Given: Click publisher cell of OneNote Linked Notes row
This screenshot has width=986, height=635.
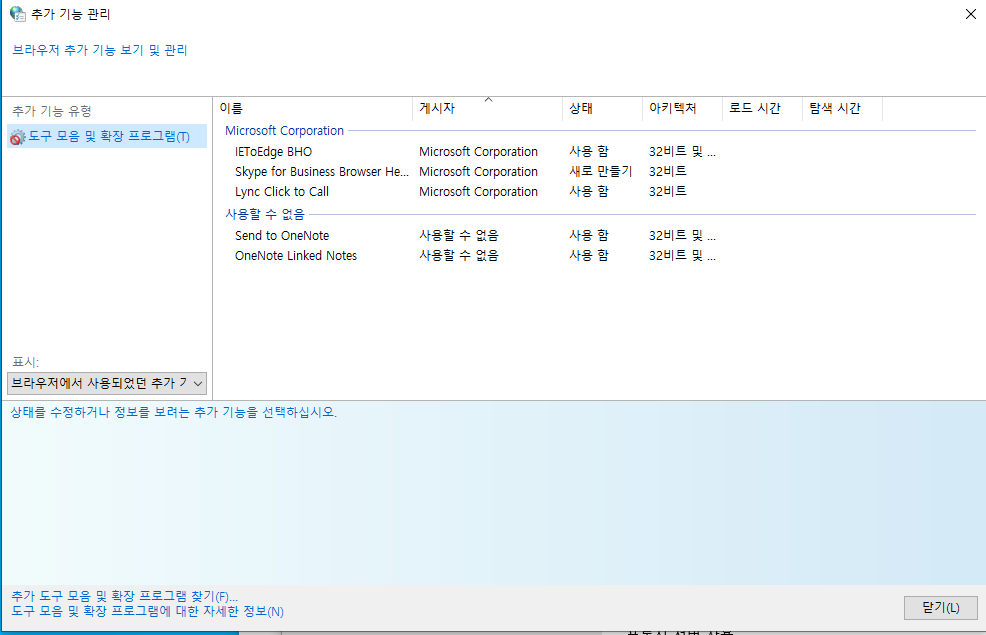Looking at the screenshot, I should click(458, 256).
